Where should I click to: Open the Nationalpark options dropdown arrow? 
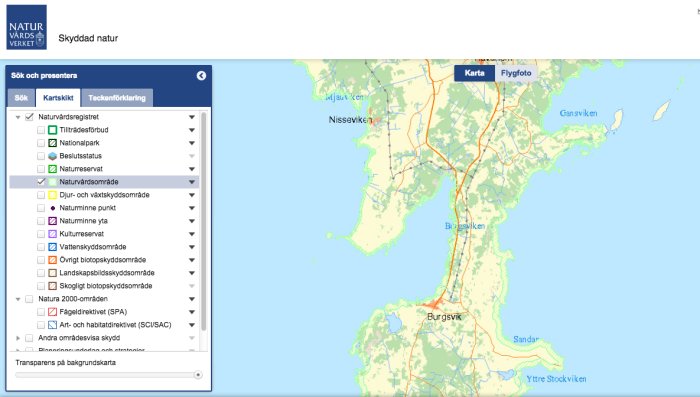pyautogui.click(x=192, y=143)
